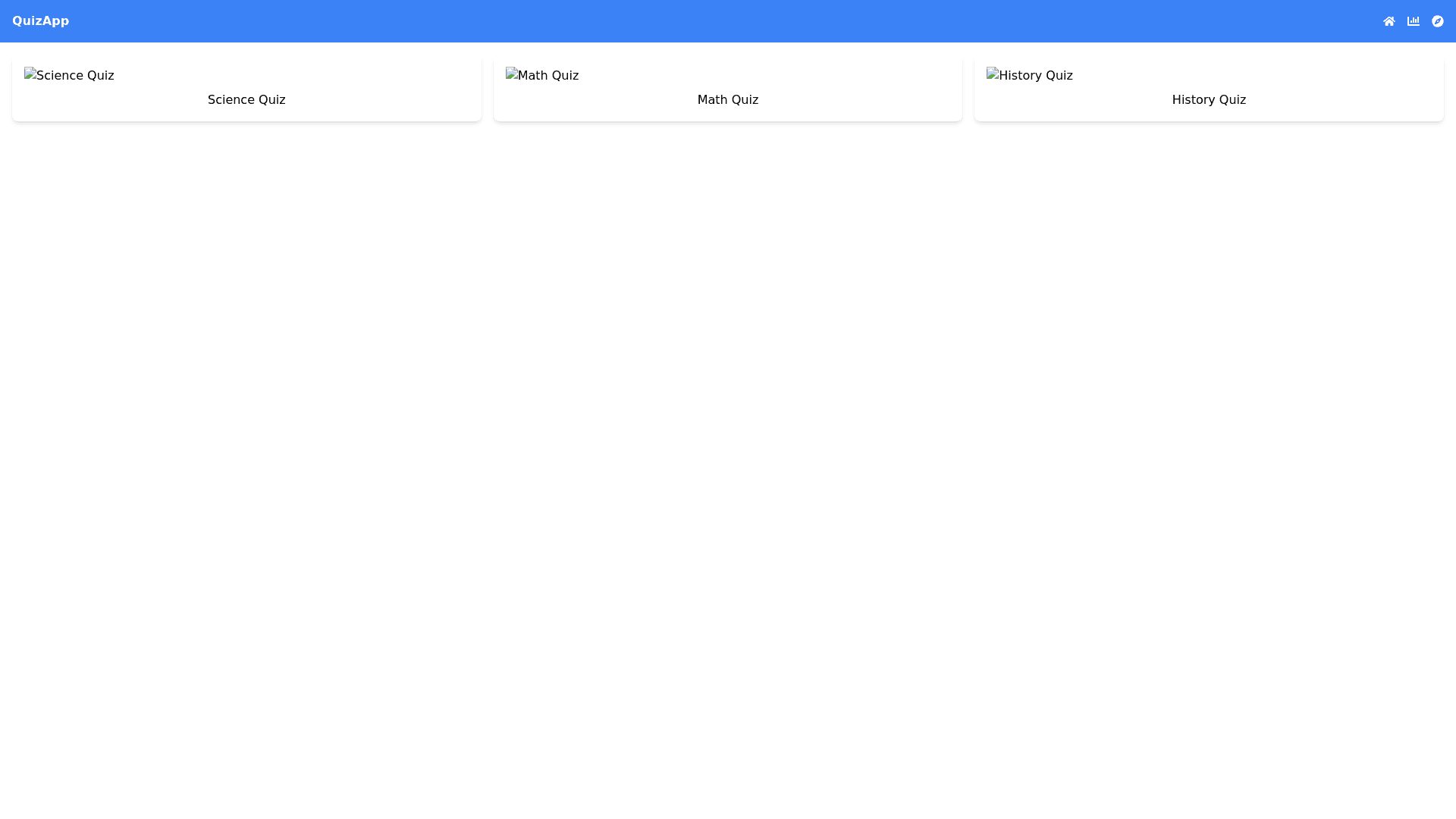Viewport: 1456px width, 819px height.
Task: Click the small image icon in Science card
Action: (30, 74)
